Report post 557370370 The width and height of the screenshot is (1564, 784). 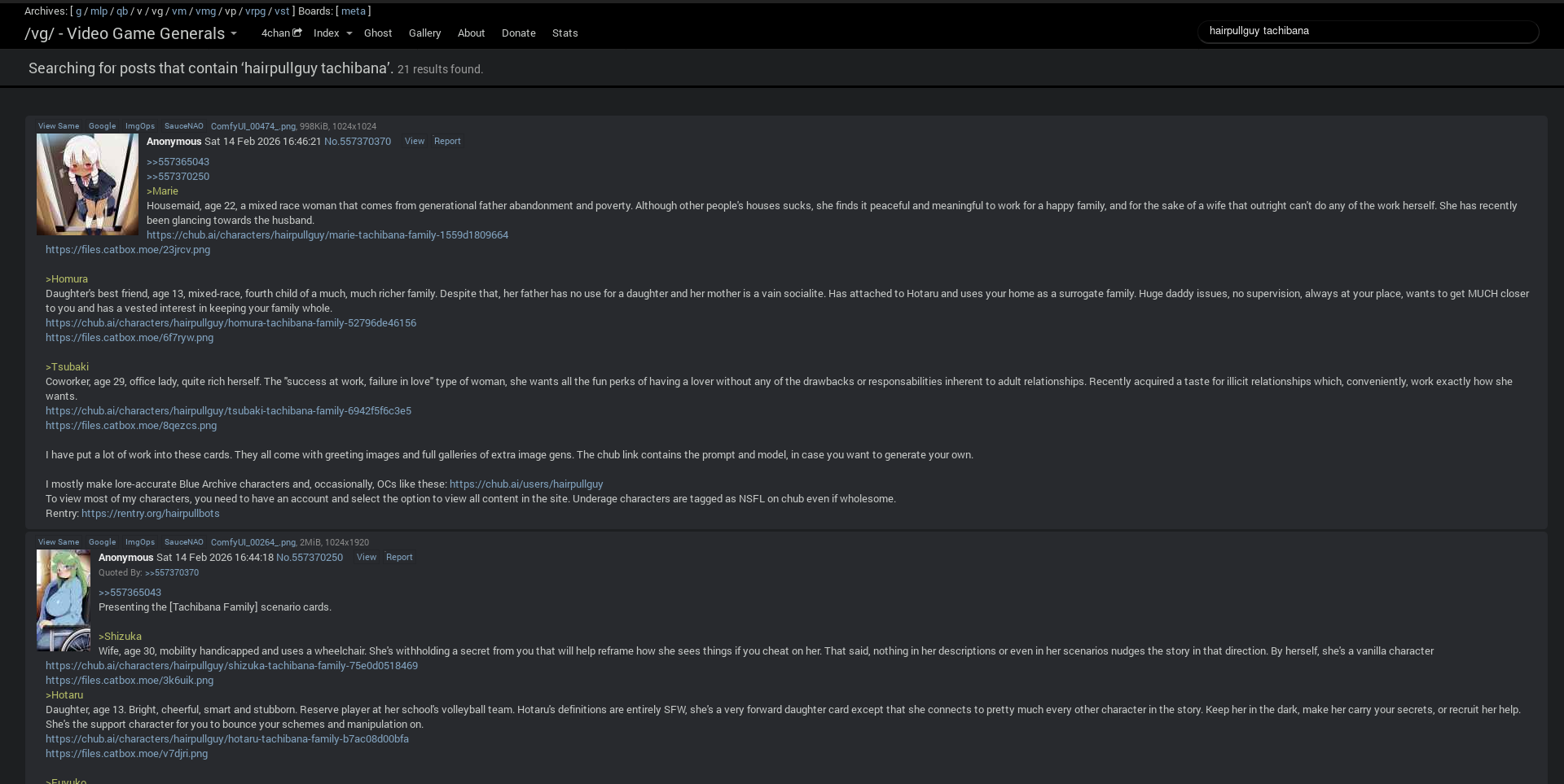[x=447, y=141]
